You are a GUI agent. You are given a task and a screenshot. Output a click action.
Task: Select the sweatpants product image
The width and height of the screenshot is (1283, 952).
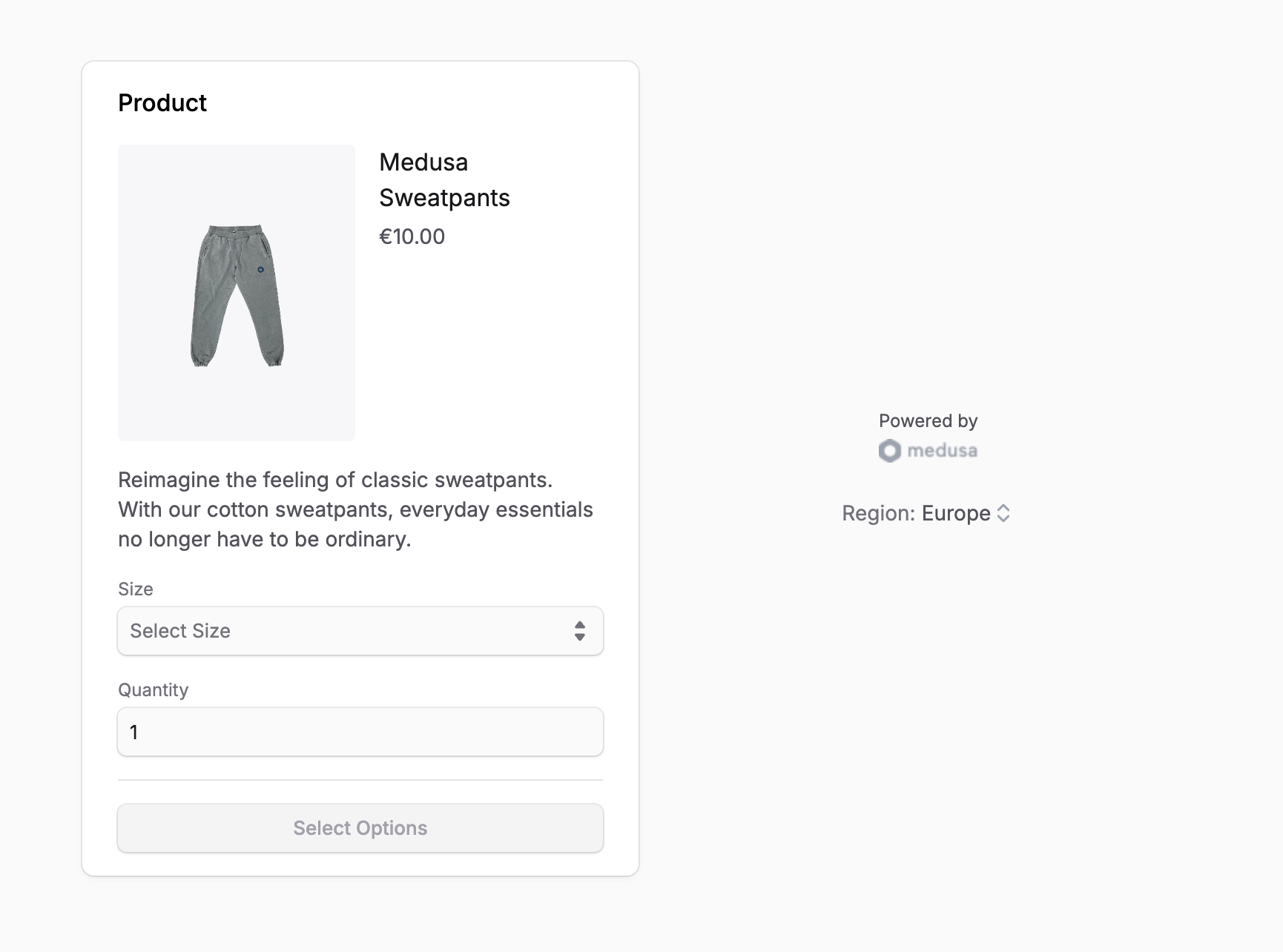(x=236, y=291)
